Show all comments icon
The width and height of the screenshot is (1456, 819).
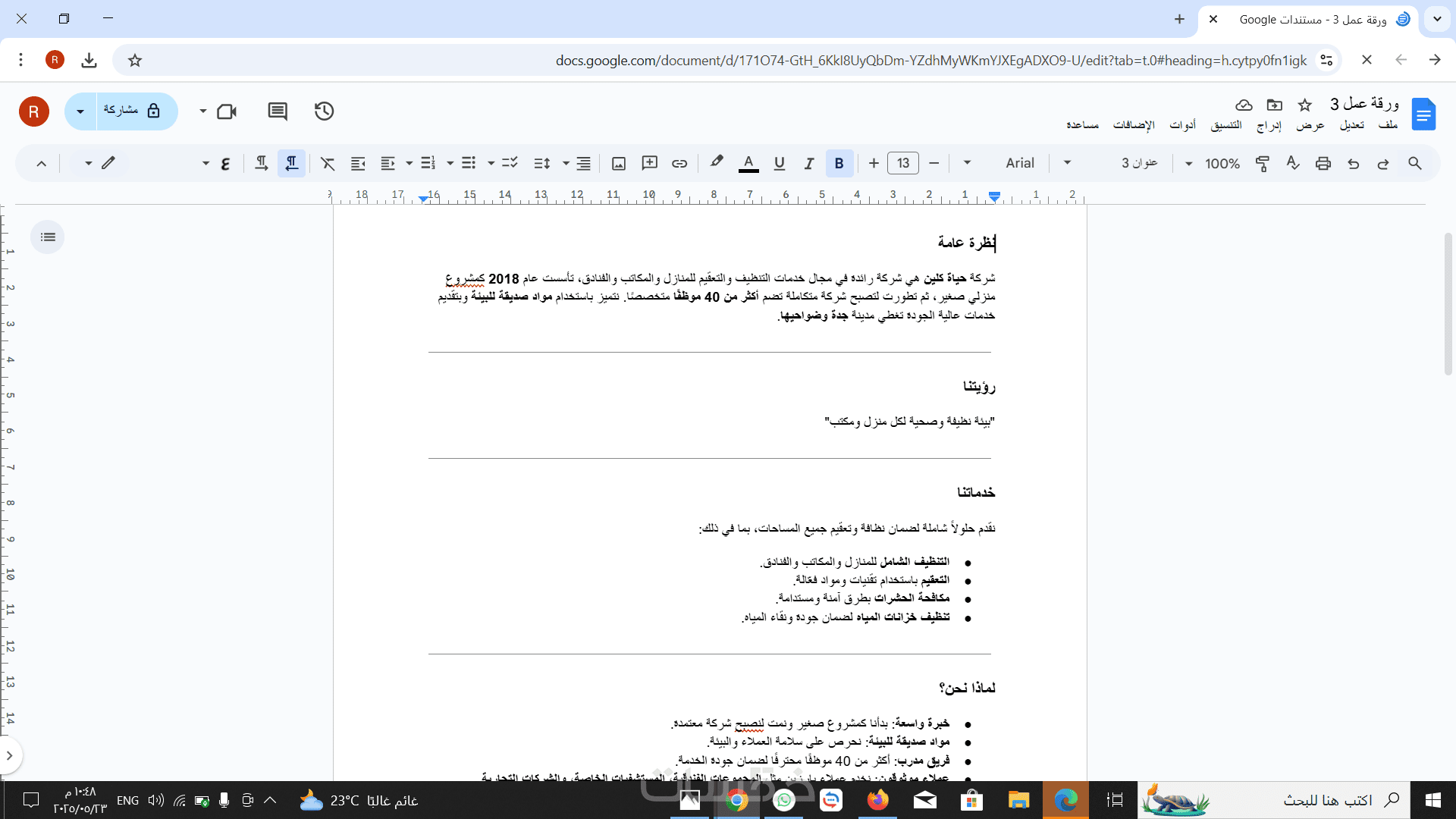(x=278, y=111)
